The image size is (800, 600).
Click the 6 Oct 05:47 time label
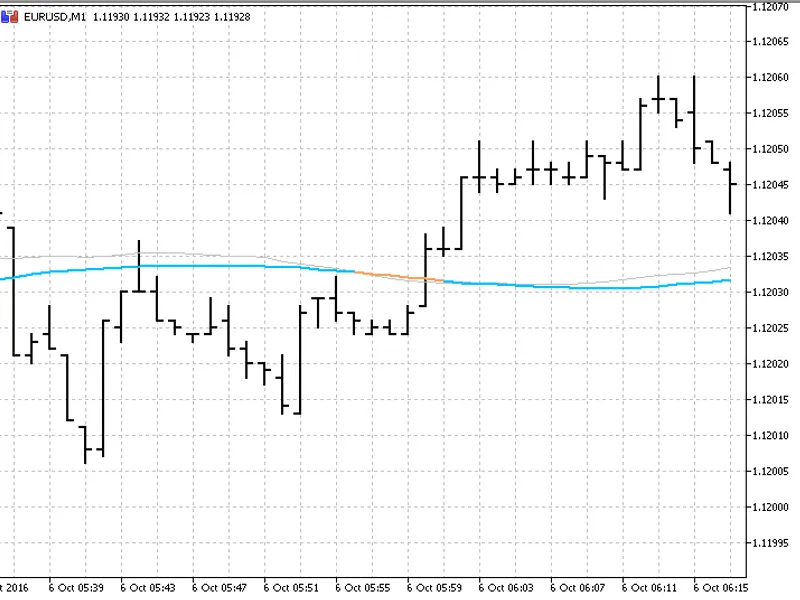point(219,588)
